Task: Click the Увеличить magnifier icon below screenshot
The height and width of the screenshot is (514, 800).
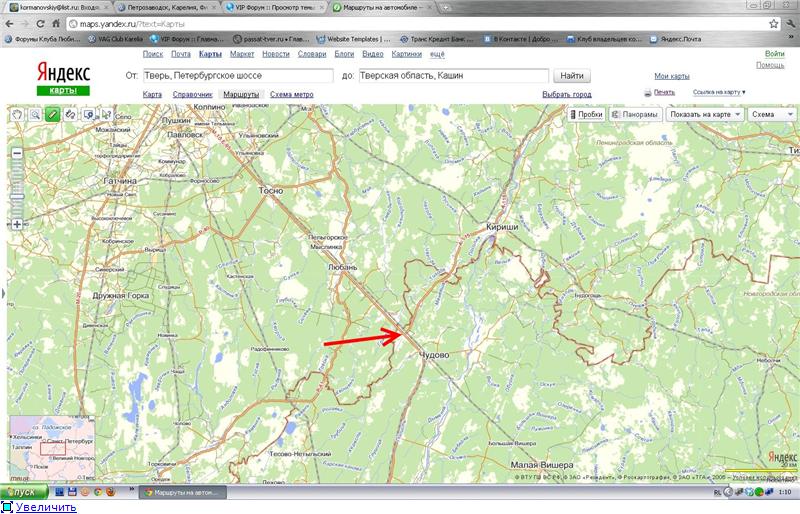Action: point(6,507)
